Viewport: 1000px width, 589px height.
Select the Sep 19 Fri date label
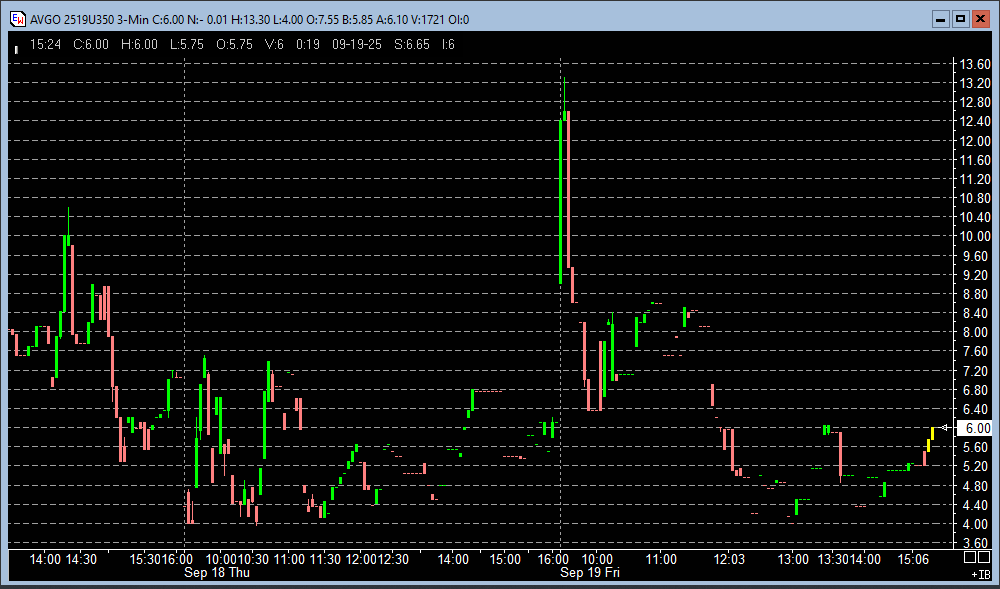[590, 573]
